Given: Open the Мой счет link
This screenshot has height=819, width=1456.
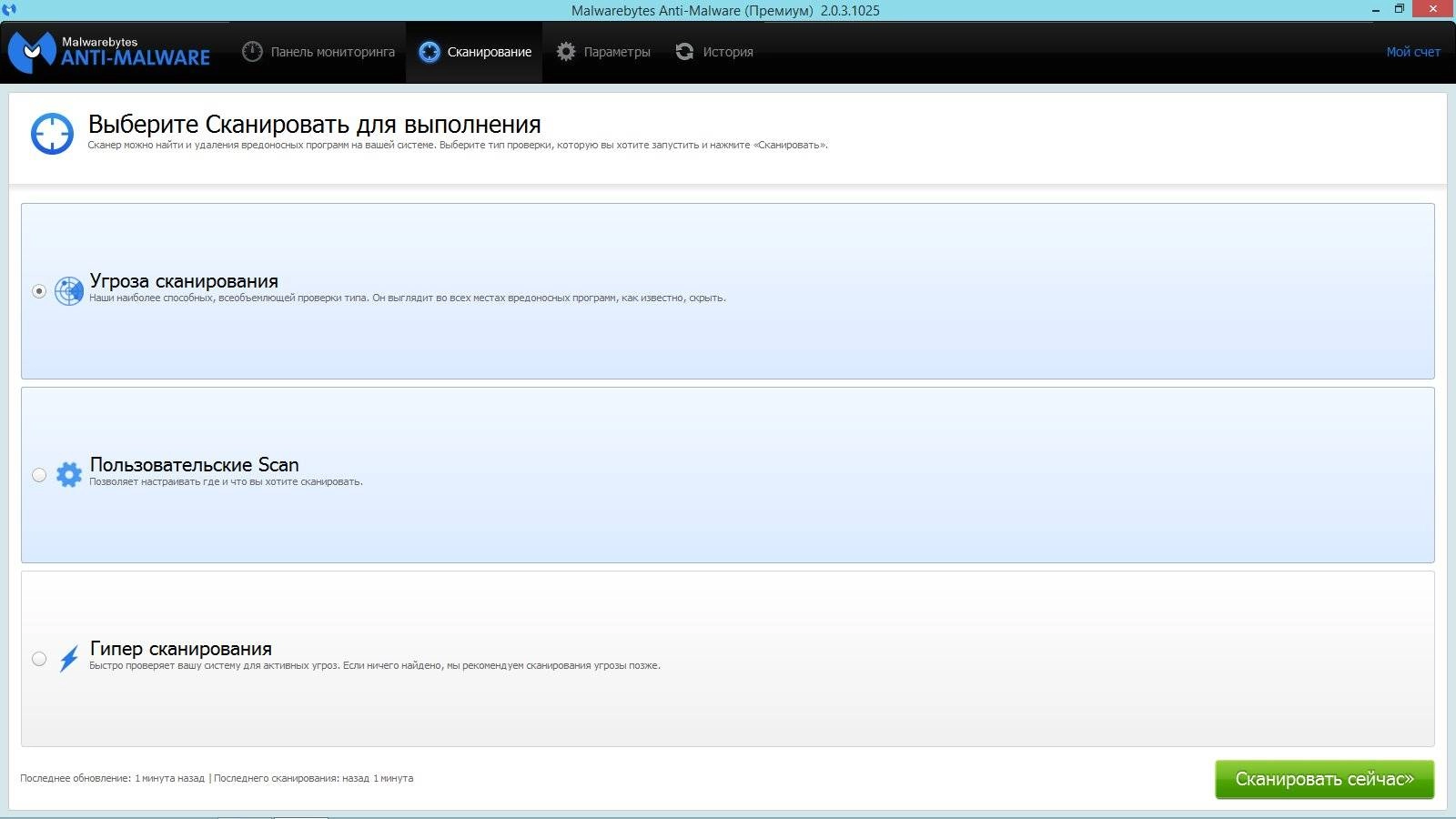Looking at the screenshot, I should 1412,52.
